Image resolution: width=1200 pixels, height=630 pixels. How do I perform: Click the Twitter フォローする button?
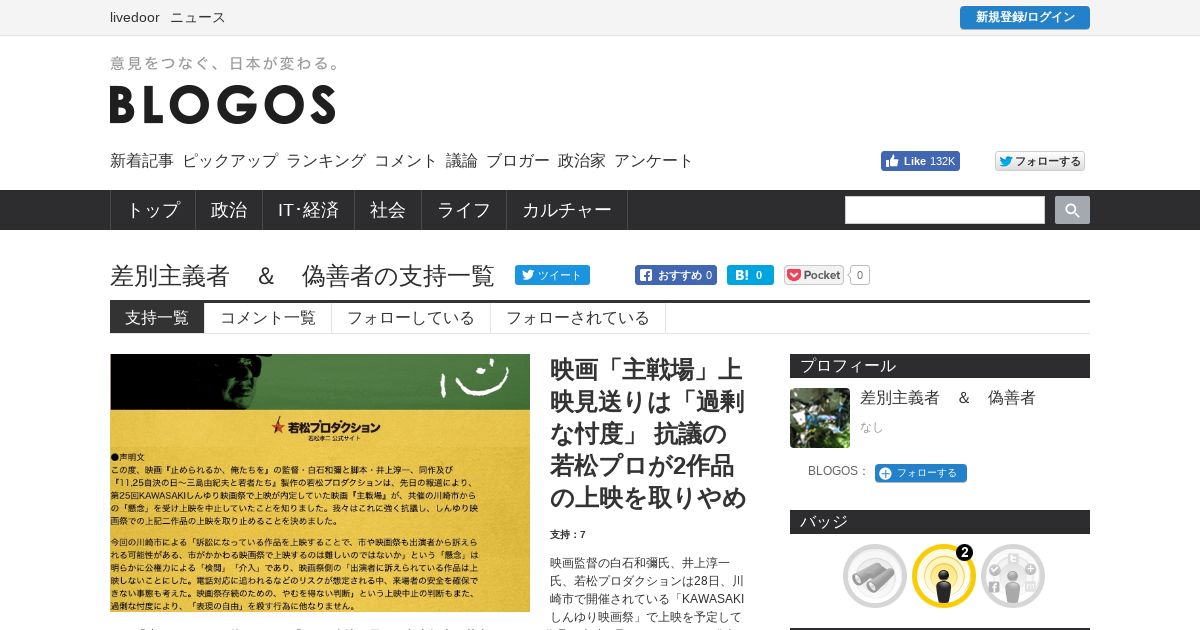(x=1040, y=161)
